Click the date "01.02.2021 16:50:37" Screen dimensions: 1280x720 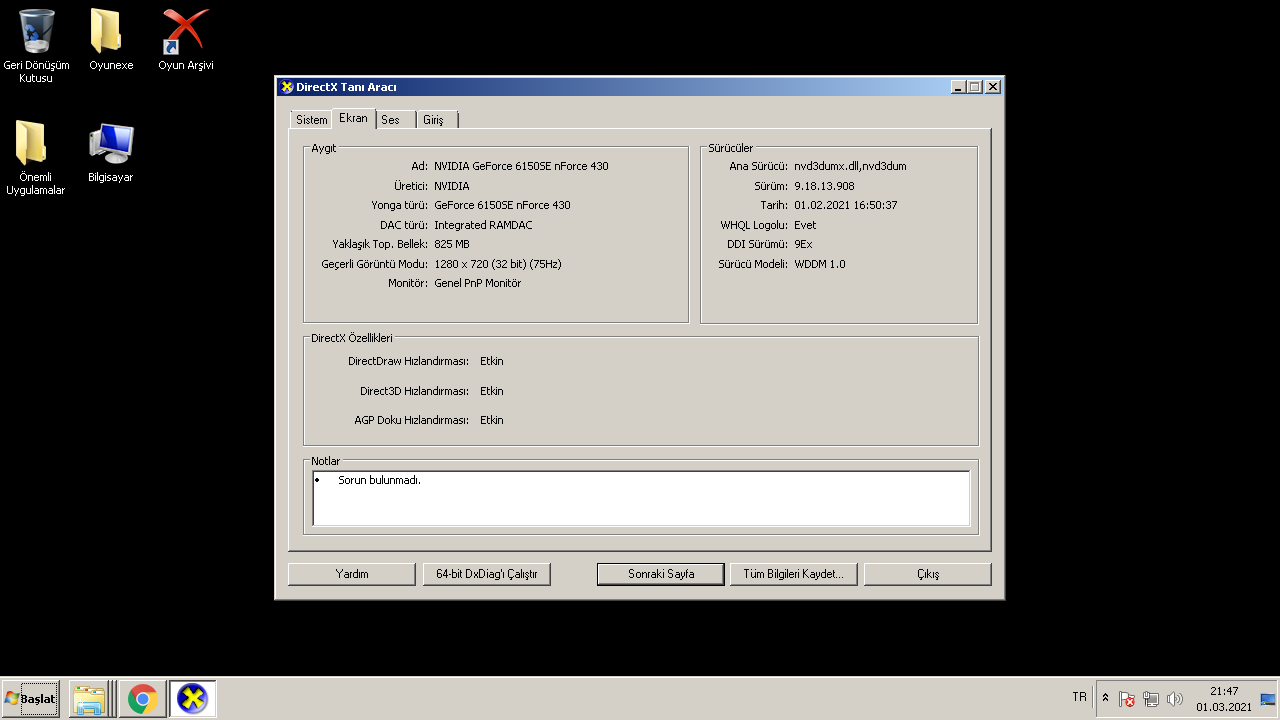click(x=846, y=205)
